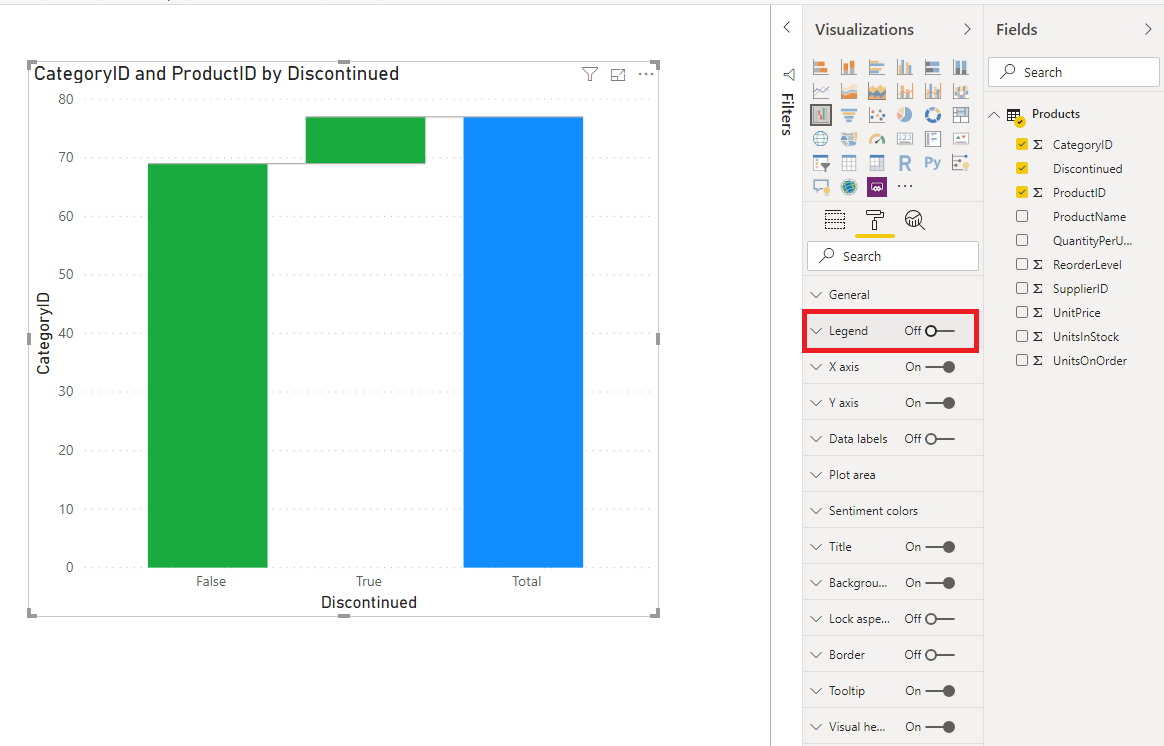The width and height of the screenshot is (1164, 746).
Task: Check the ProductName field checkbox
Action: pyautogui.click(x=1023, y=216)
